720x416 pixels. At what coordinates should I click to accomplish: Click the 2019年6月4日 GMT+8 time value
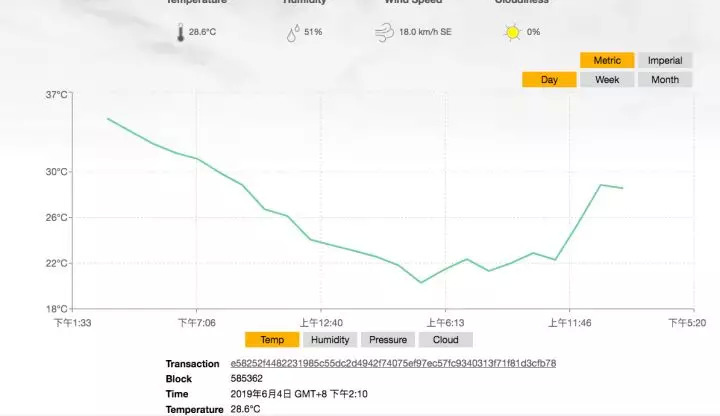pos(299,394)
